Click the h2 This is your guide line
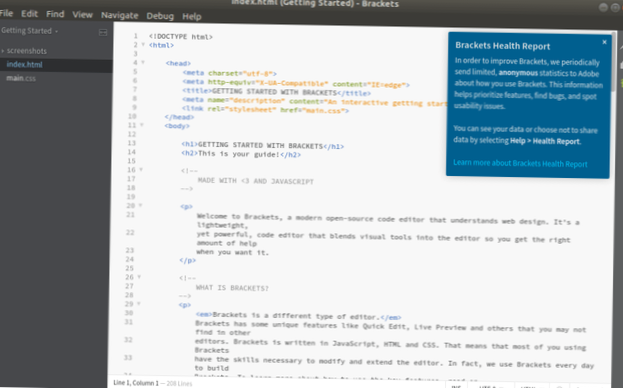 [x=241, y=154]
